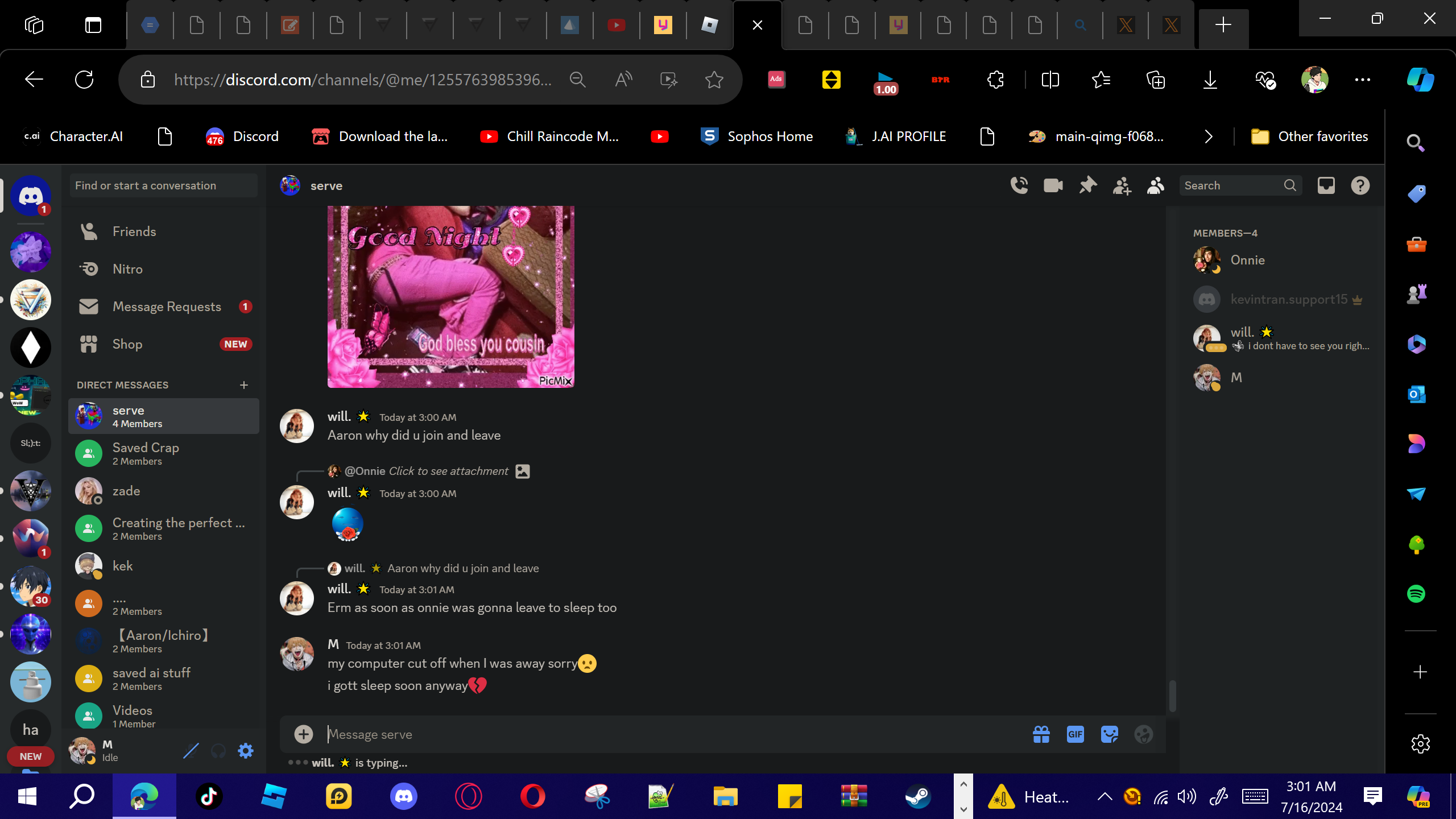Click to see Onnie's attachment
The height and width of the screenshot is (819, 1456).
pos(448,471)
